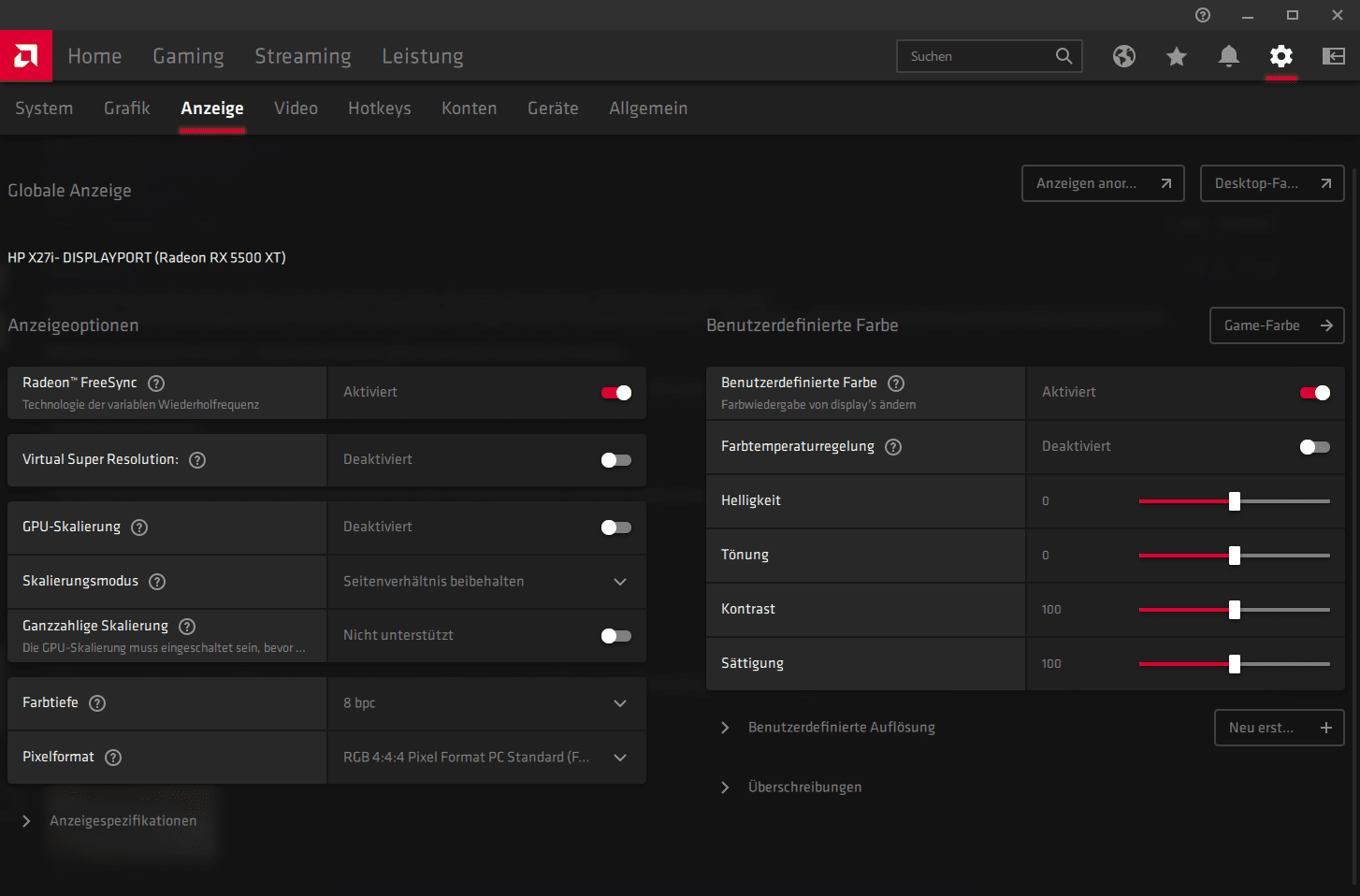1360x896 pixels.
Task: Open Skalierungsmodus dropdown
Action: pos(486,582)
